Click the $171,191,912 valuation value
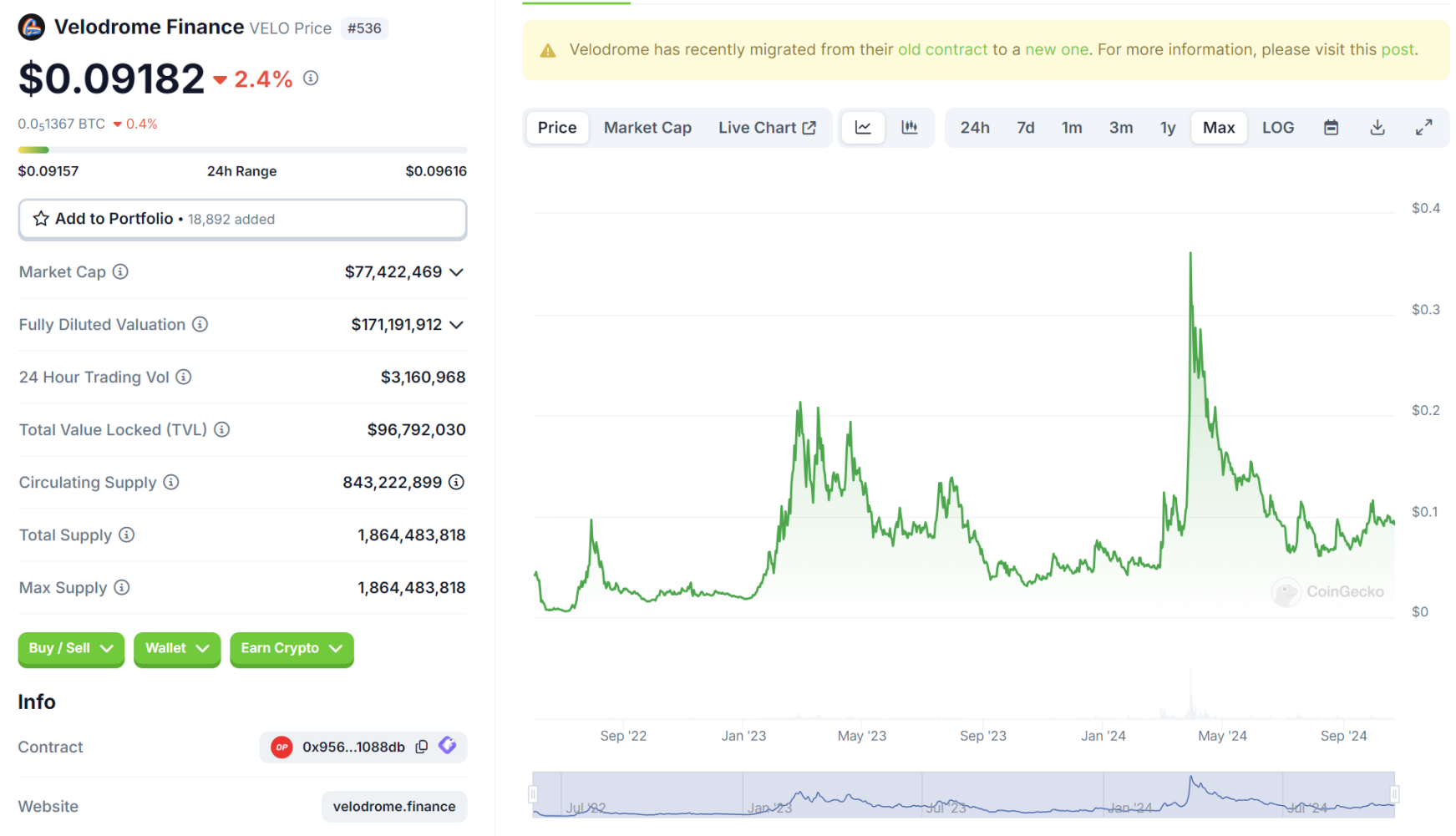Image resolution: width=1456 pixels, height=836 pixels. coord(397,325)
